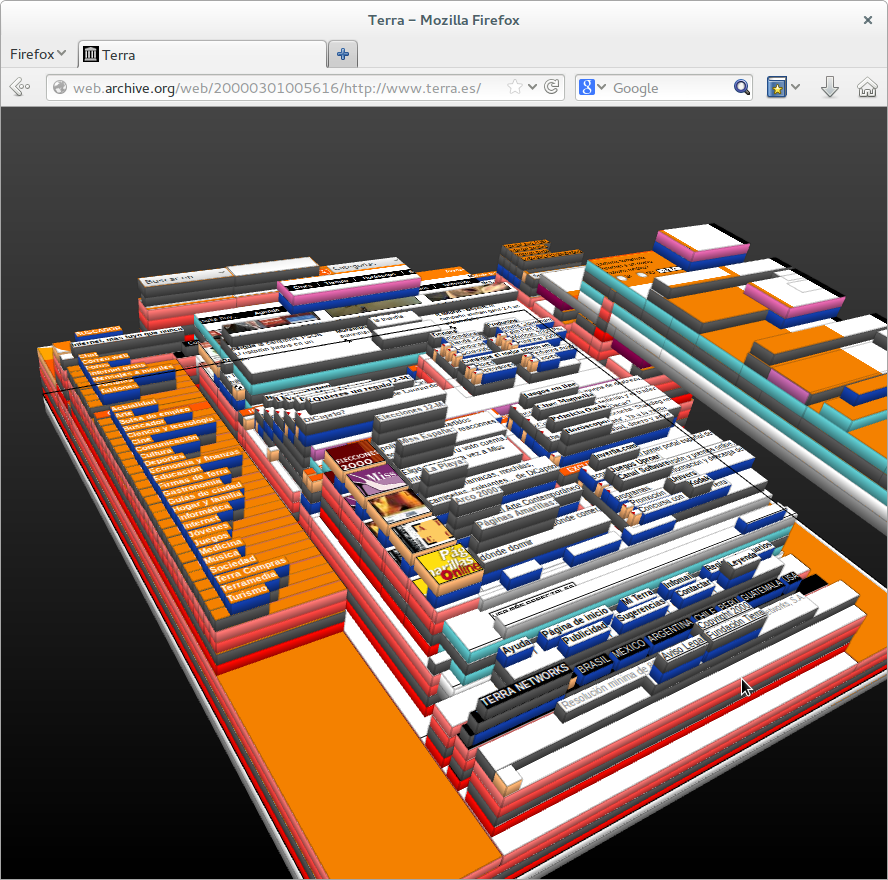This screenshot has height=880, width=888.
Task: Open the Firefox application menu
Action: [x=38, y=54]
